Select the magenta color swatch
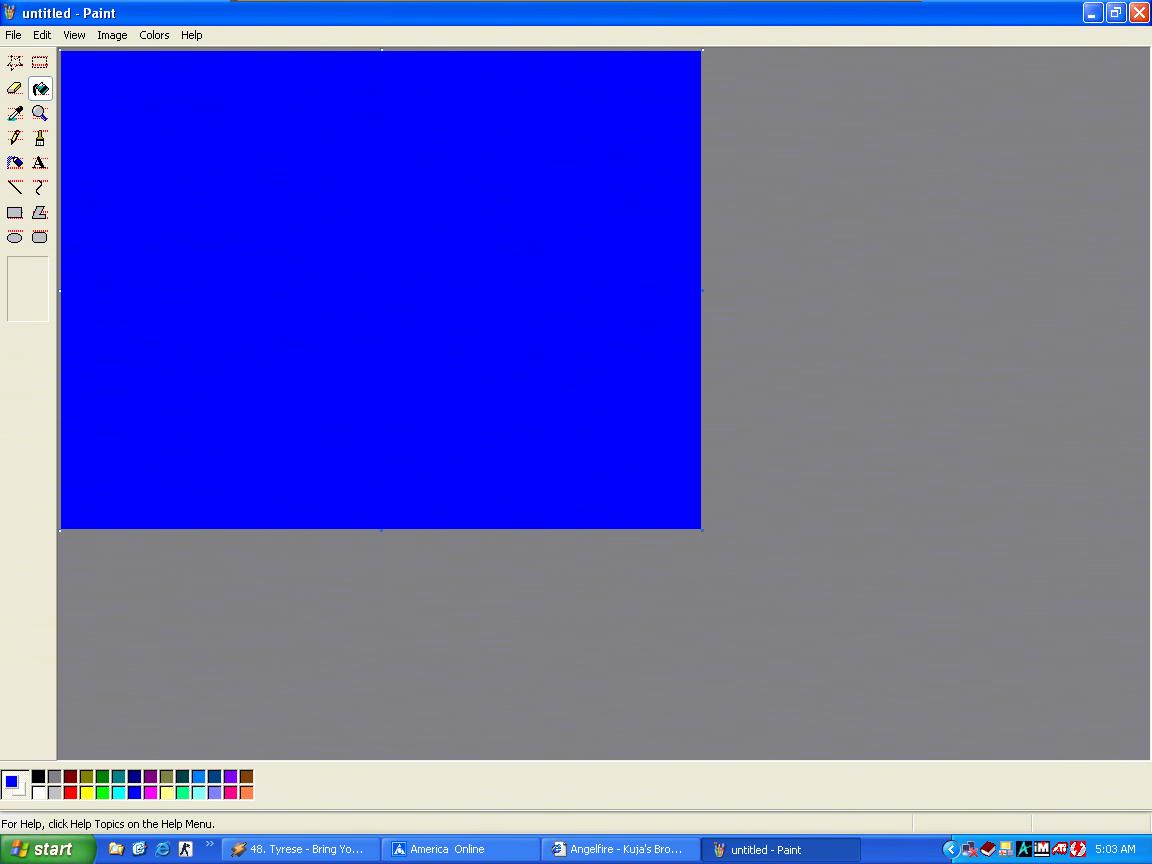 click(151, 793)
